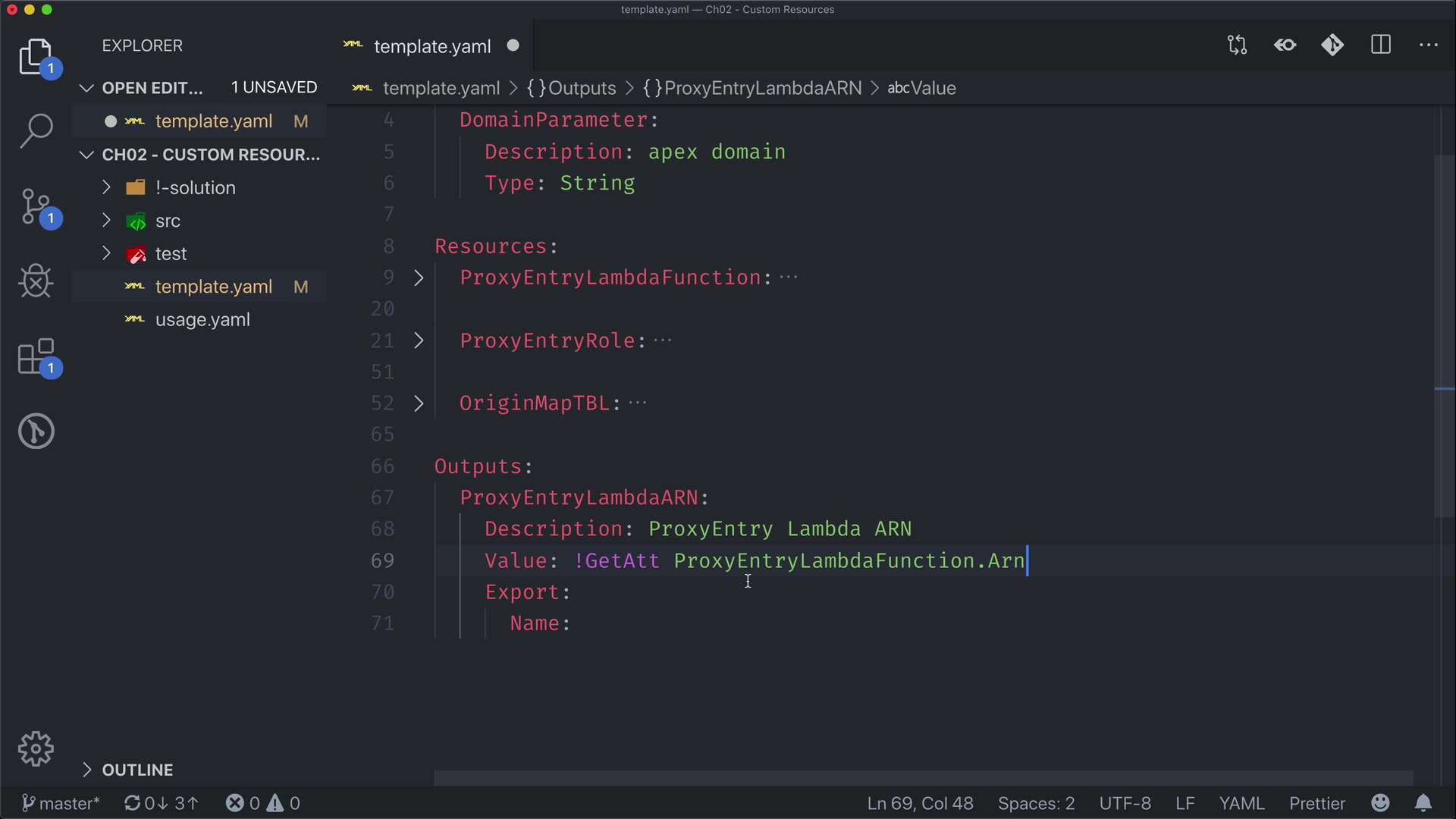Open the Source Control view
The image size is (1456, 819).
36,206
